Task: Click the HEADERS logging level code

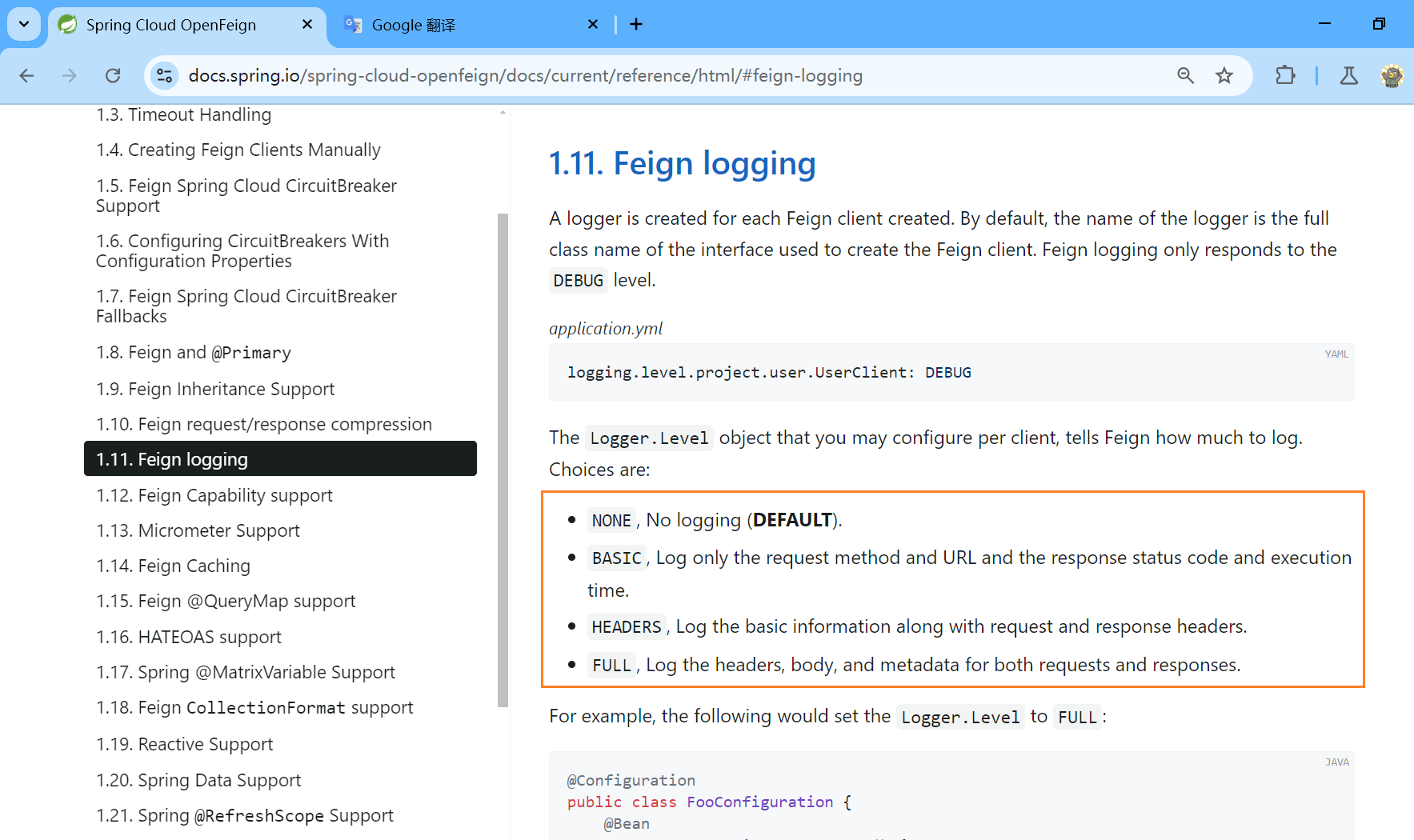Action: [627, 626]
